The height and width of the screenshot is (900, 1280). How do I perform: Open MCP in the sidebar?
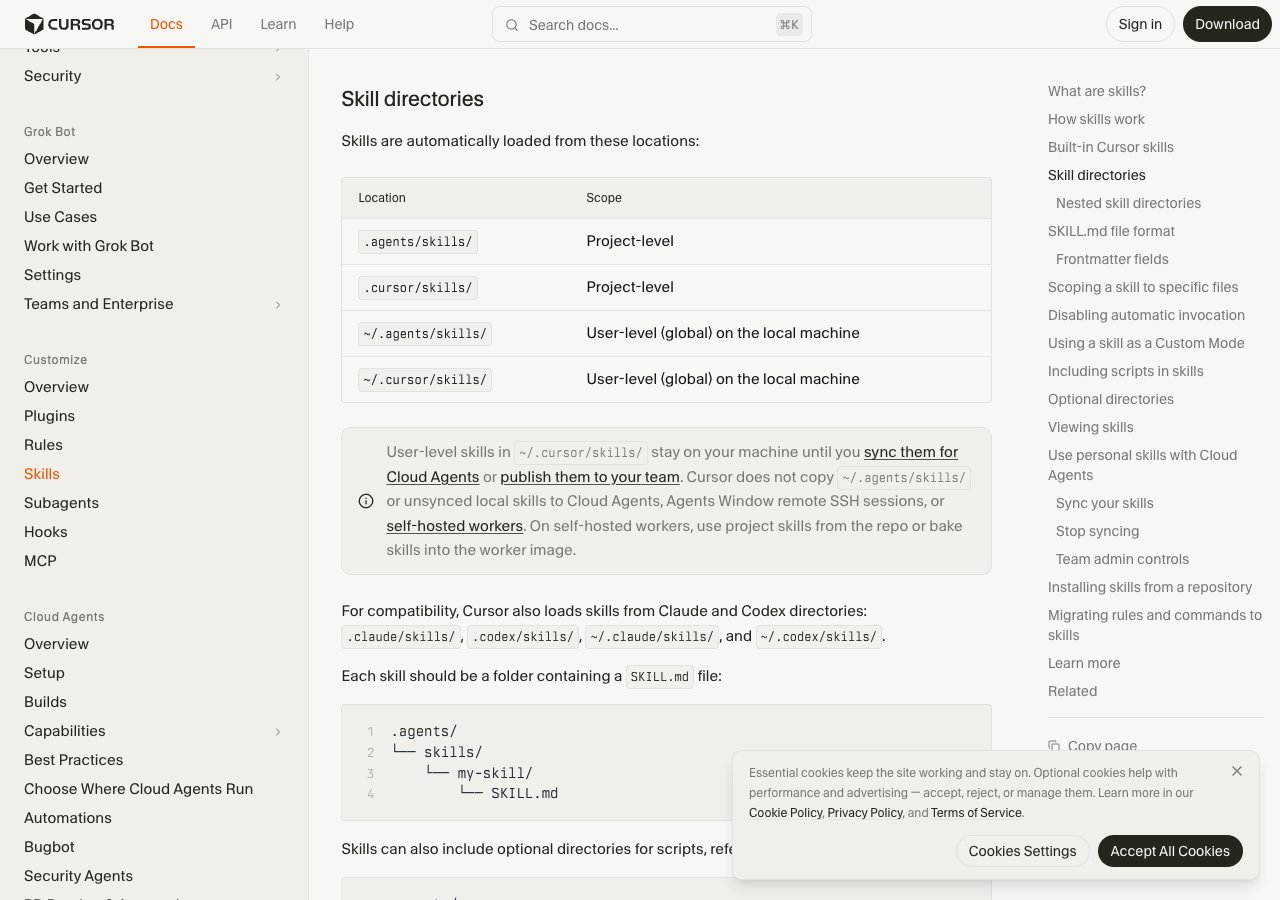pyautogui.click(x=40, y=561)
